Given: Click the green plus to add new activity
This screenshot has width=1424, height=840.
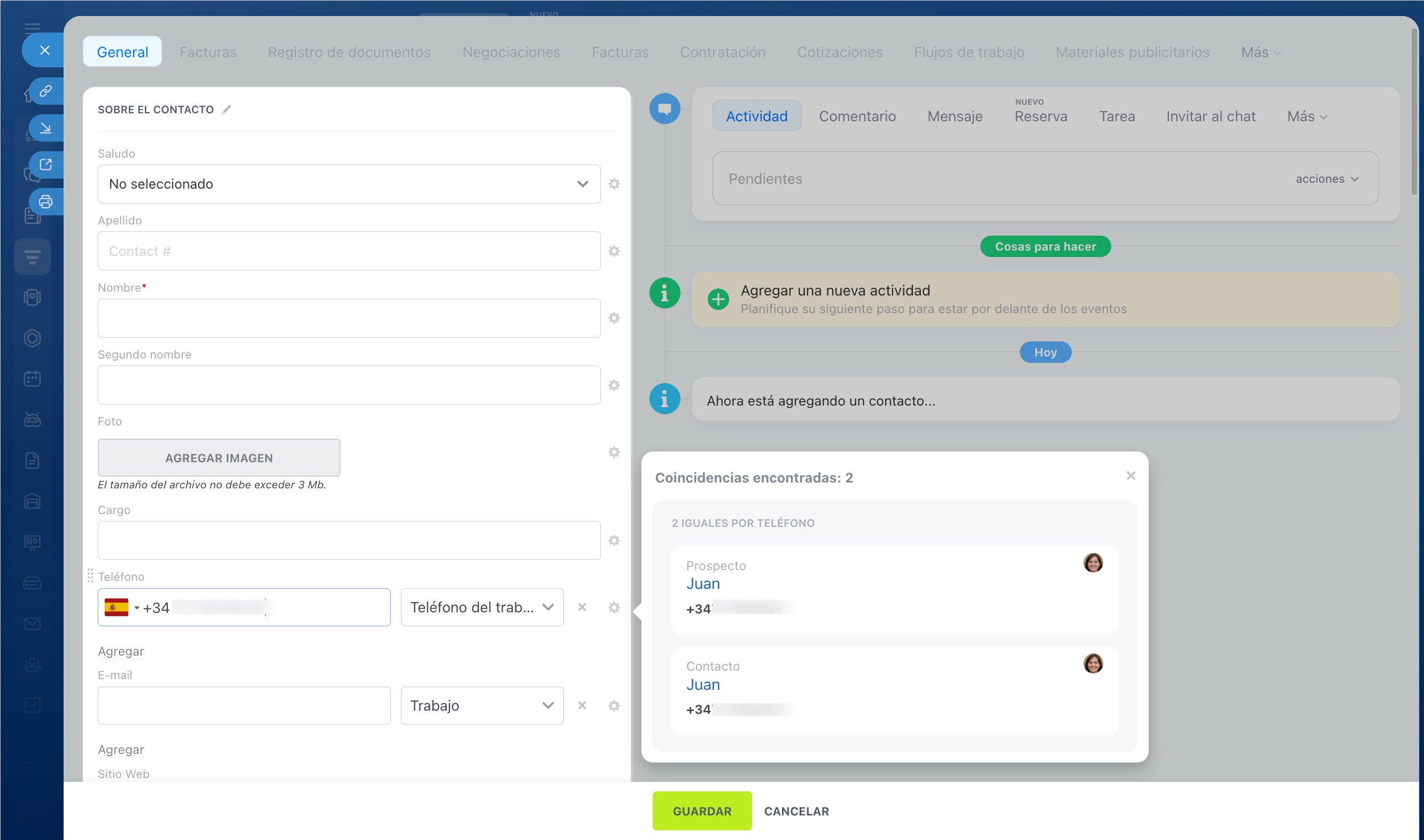Looking at the screenshot, I should (x=718, y=299).
